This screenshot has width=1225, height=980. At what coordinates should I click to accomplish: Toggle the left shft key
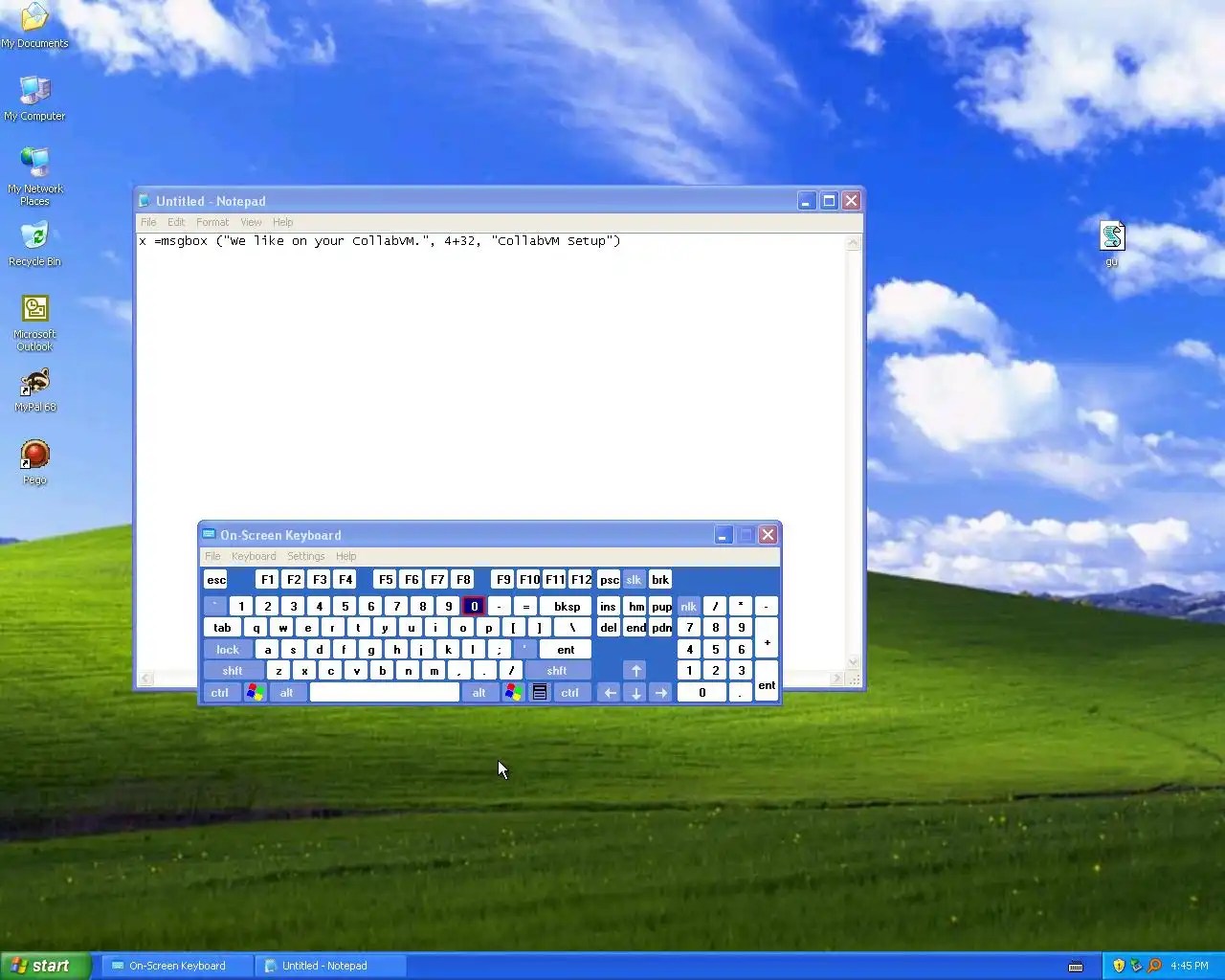[x=233, y=670]
